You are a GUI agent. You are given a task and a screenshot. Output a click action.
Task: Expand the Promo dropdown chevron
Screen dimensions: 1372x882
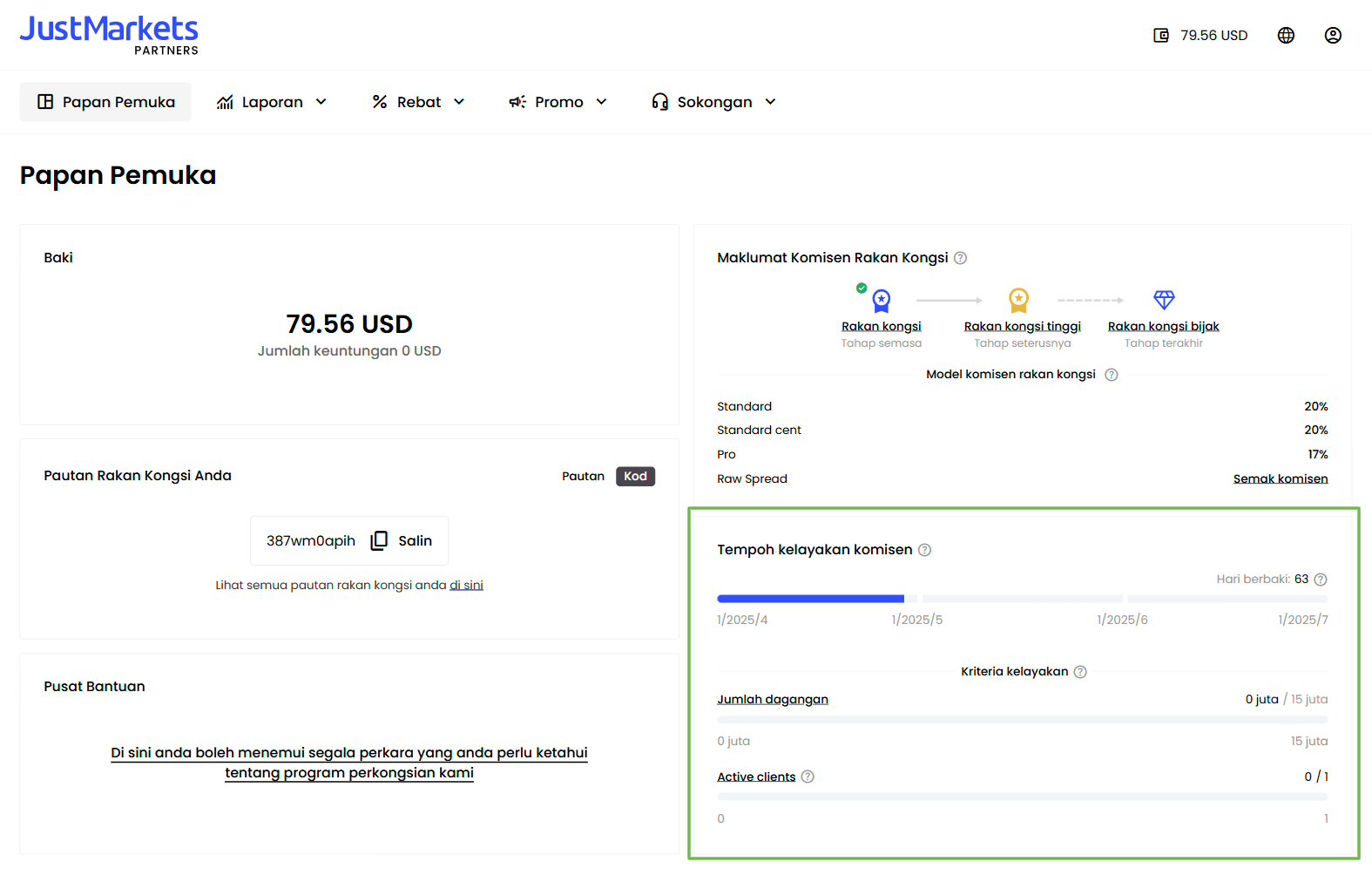coord(601,102)
